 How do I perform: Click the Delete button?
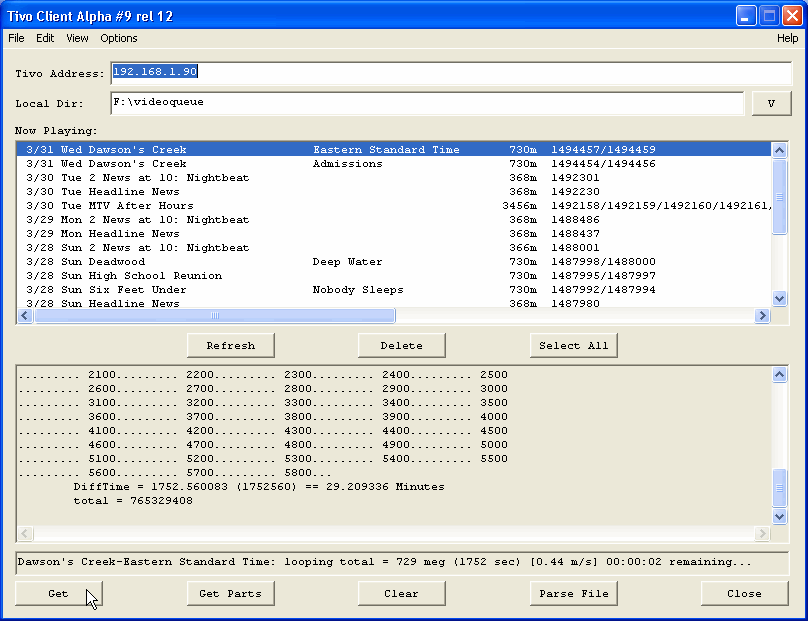(401, 345)
